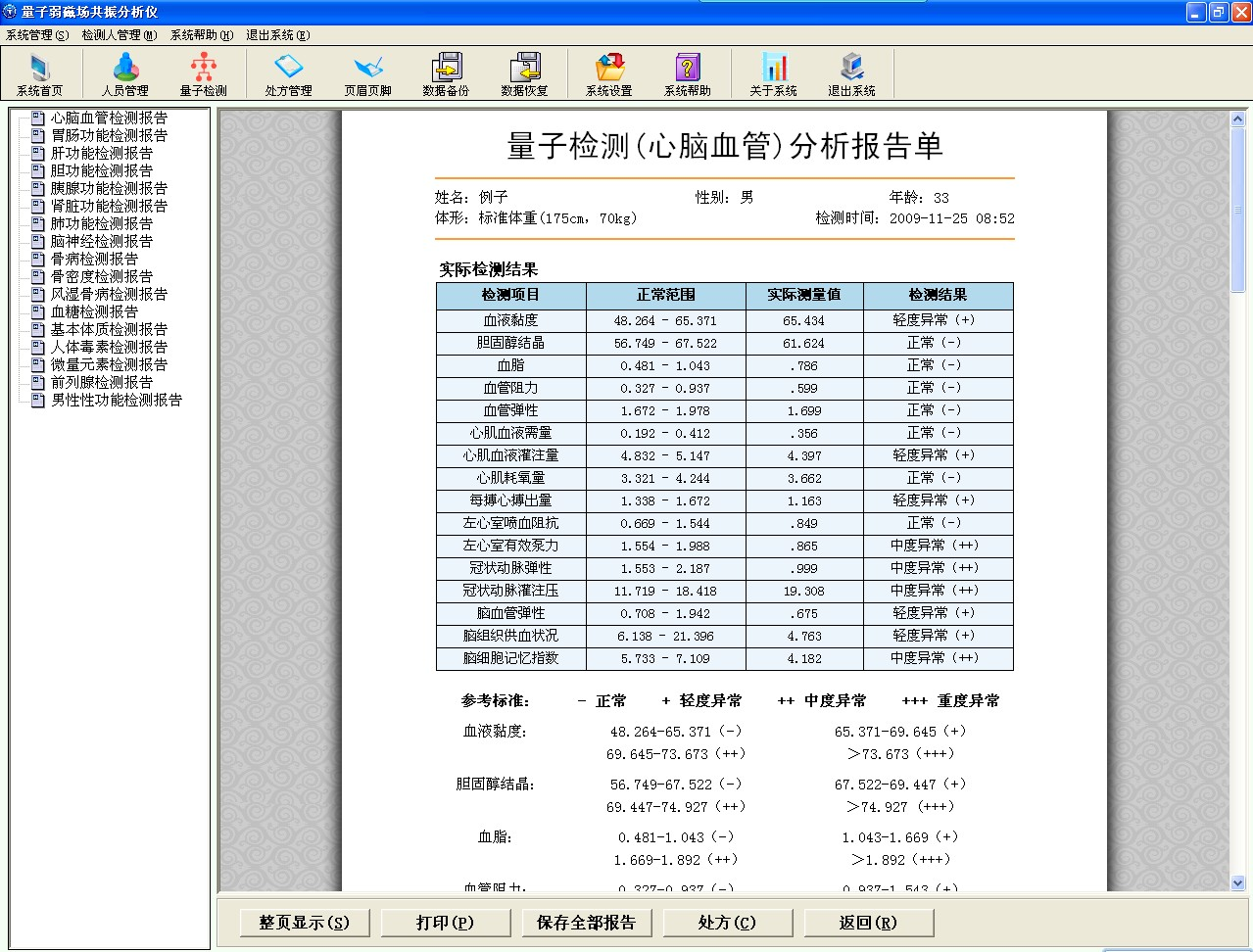Click the report title 量子检测(心脑血管)分析报告单
Viewport: 1253px width, 952px height.
(x=724, y=146)
